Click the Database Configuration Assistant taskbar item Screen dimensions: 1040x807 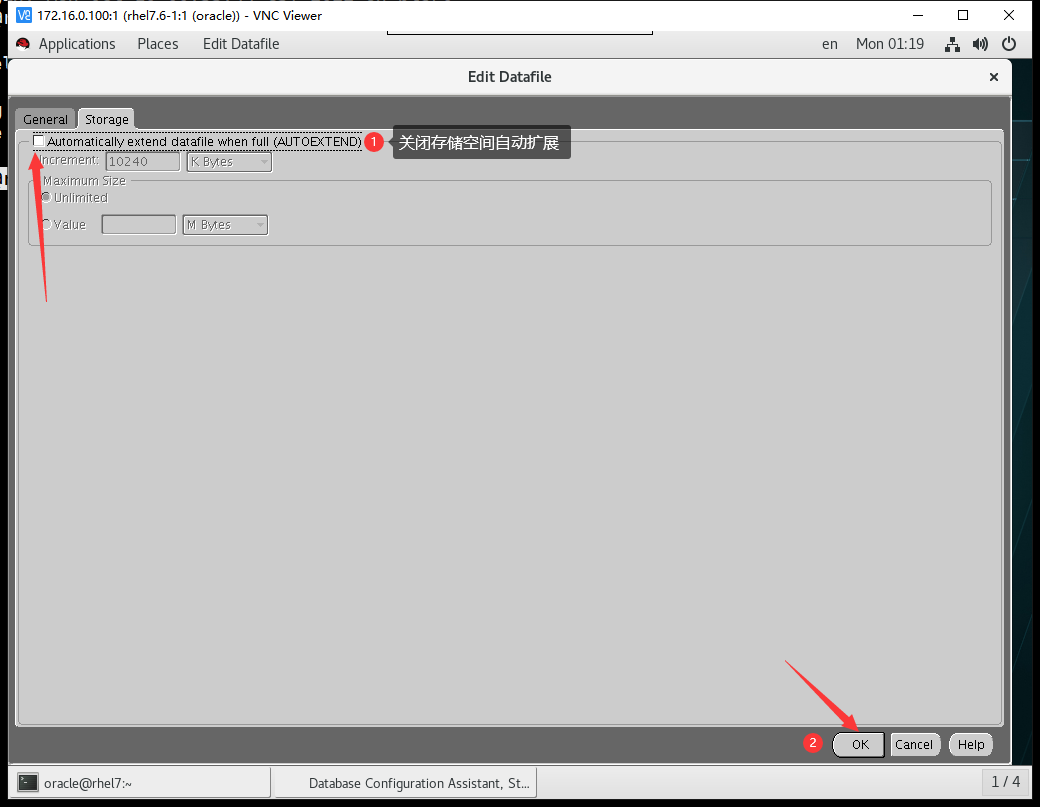click(x=407, y=783)
